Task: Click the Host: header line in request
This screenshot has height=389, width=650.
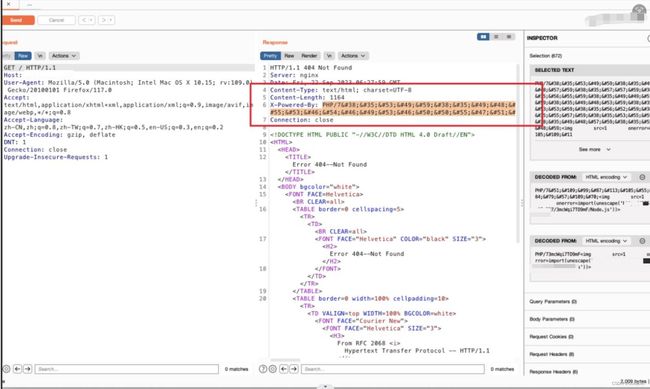Action: [x=13, y=75]
